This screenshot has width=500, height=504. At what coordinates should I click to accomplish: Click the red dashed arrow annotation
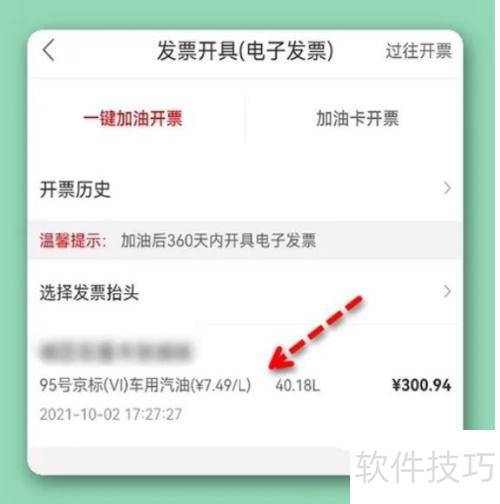point(315,332)
